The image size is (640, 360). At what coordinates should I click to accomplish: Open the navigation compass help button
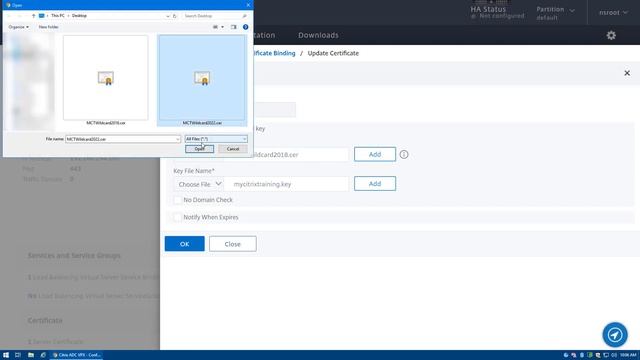(x=615, y=335)
